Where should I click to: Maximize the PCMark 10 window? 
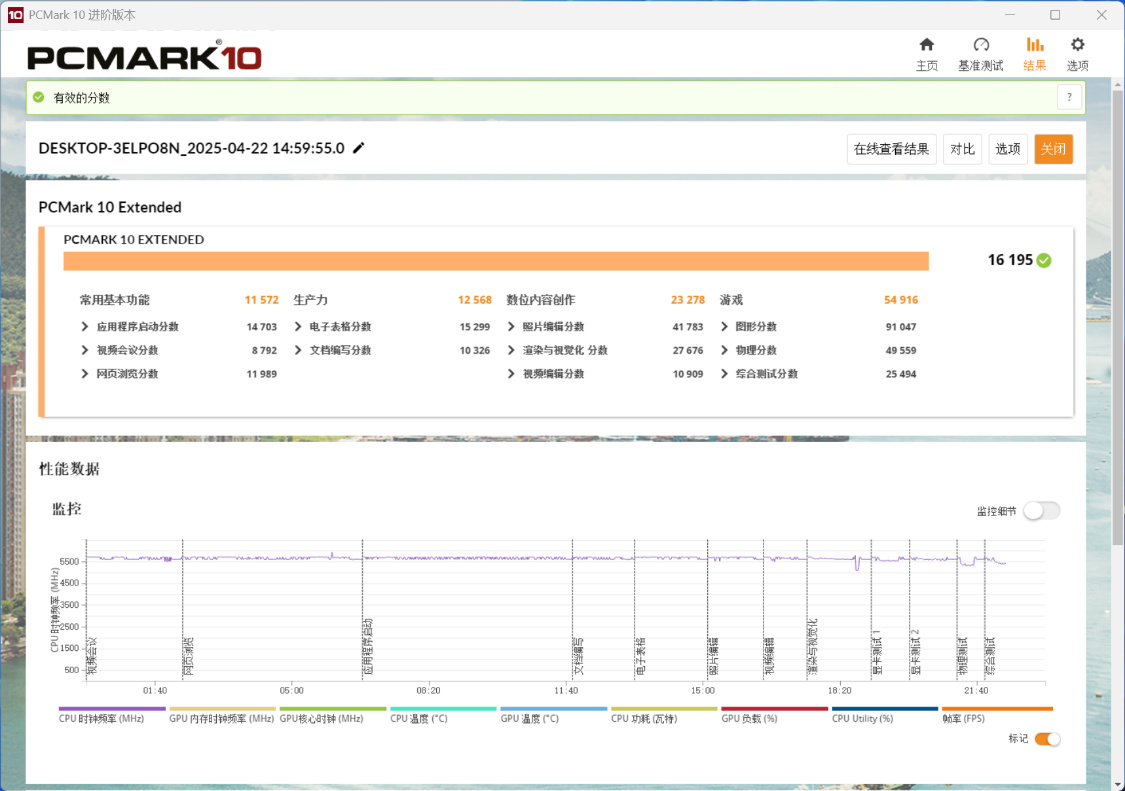click(1055, 14)
